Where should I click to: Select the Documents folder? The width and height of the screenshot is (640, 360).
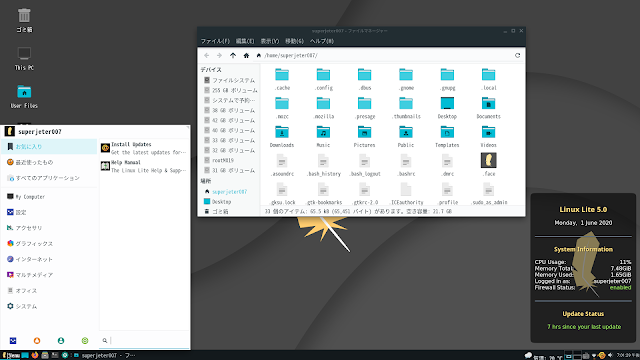[x=489, y=108]
